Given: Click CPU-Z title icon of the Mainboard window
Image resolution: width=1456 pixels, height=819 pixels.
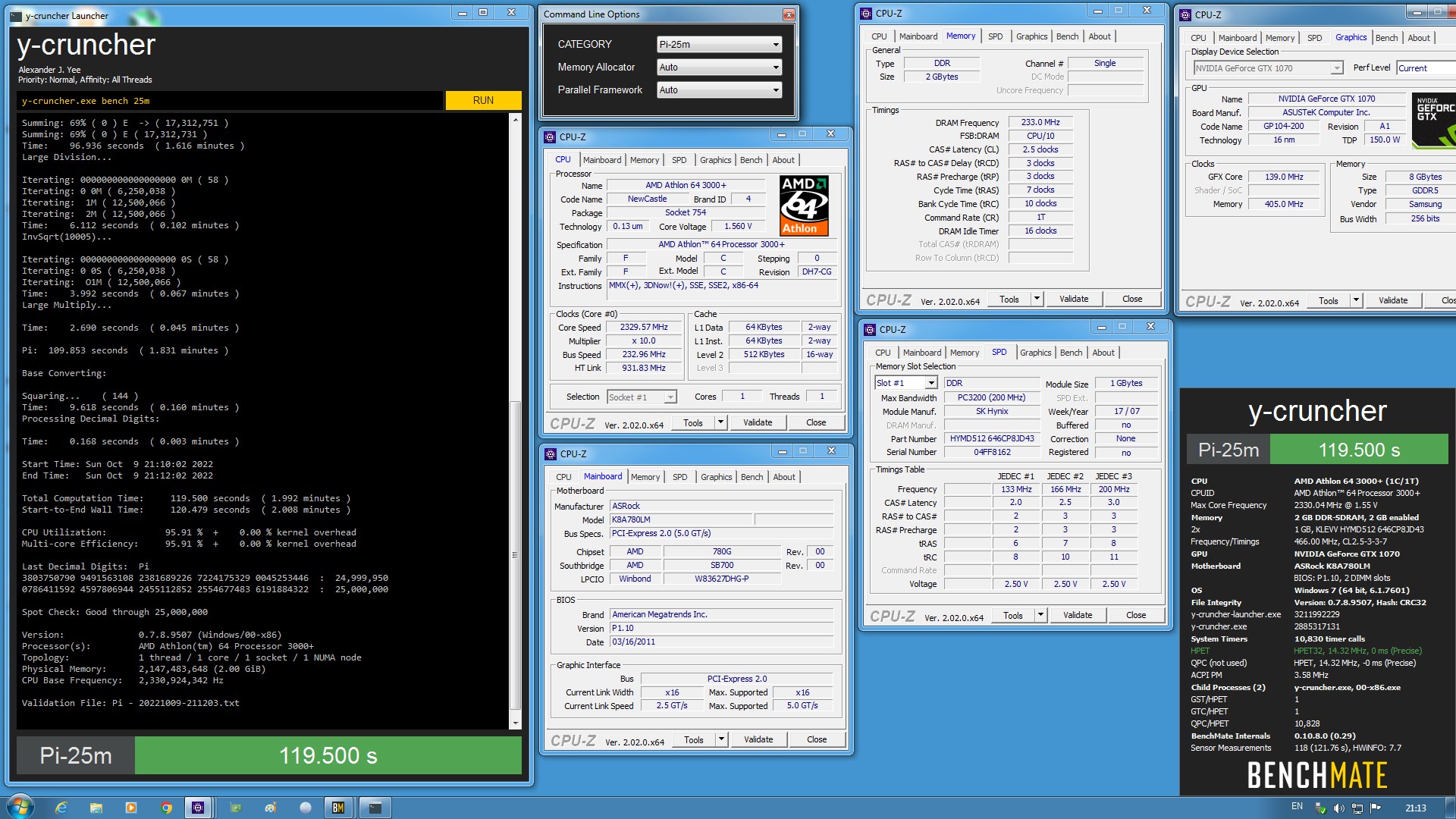Looking at the screenshot, I should (551, 454).
